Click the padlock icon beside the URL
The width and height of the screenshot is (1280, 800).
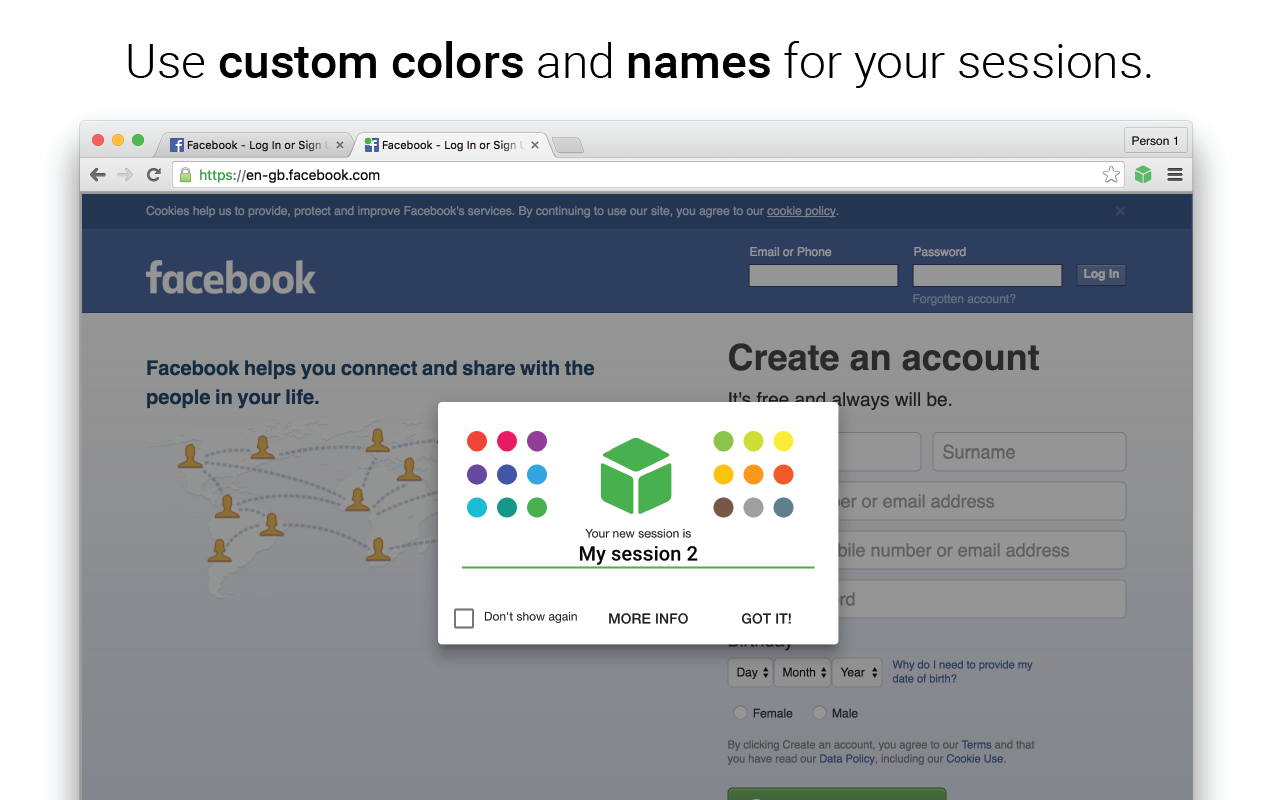[186, 174]
